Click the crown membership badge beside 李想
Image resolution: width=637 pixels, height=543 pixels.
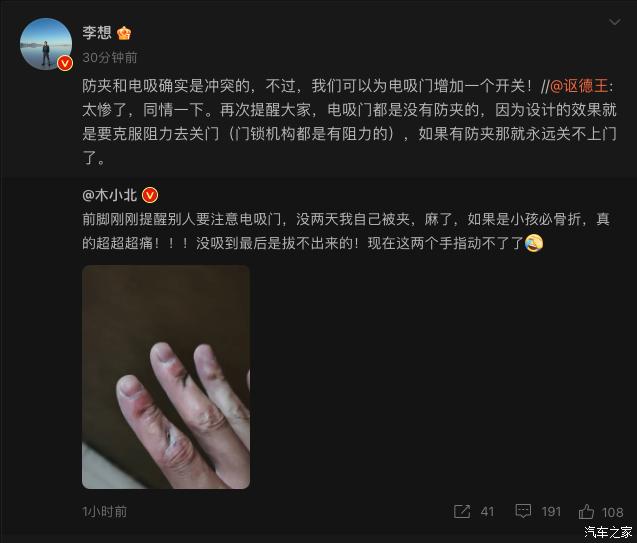pos(124,33)
